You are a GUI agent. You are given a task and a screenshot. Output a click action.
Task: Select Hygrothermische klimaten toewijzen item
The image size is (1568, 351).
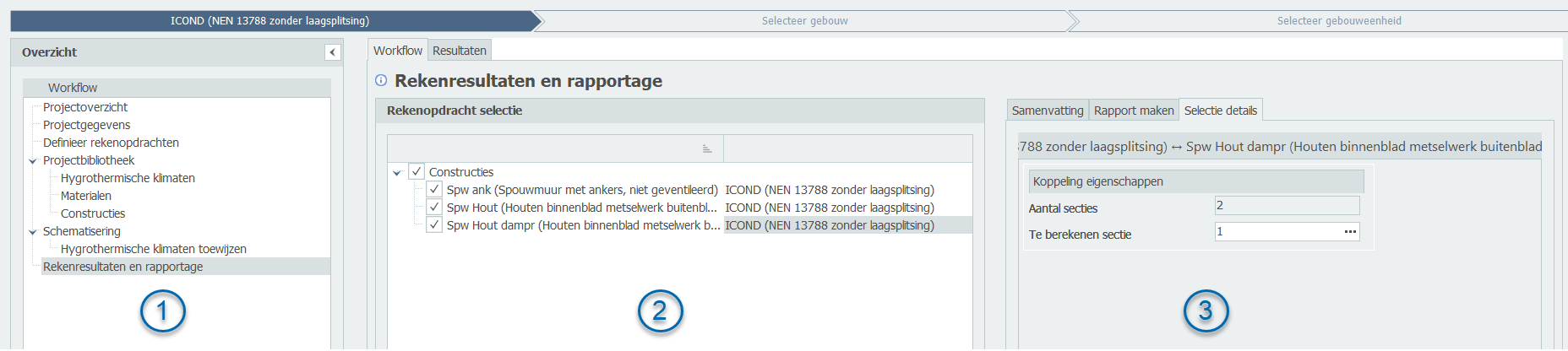pyautogui.click(x=153, y=249)
